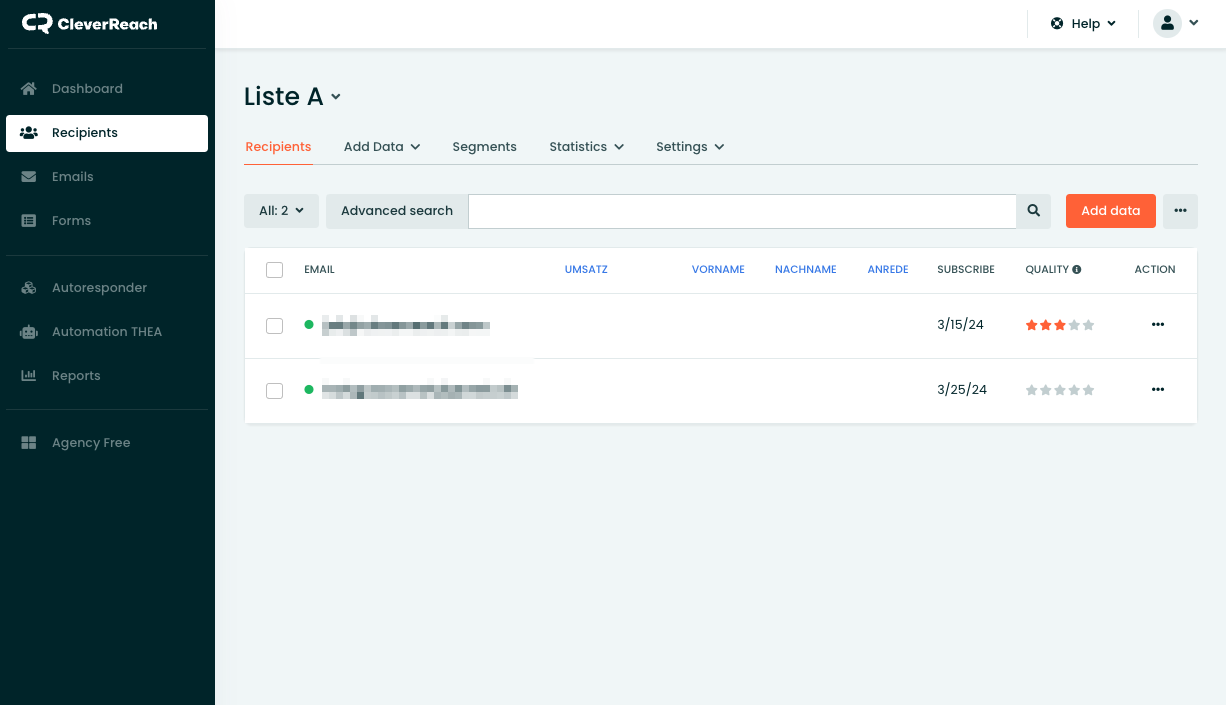Click the Add data button
Viewport: 1226px width, 705px height.
[x=1110, y=211]
